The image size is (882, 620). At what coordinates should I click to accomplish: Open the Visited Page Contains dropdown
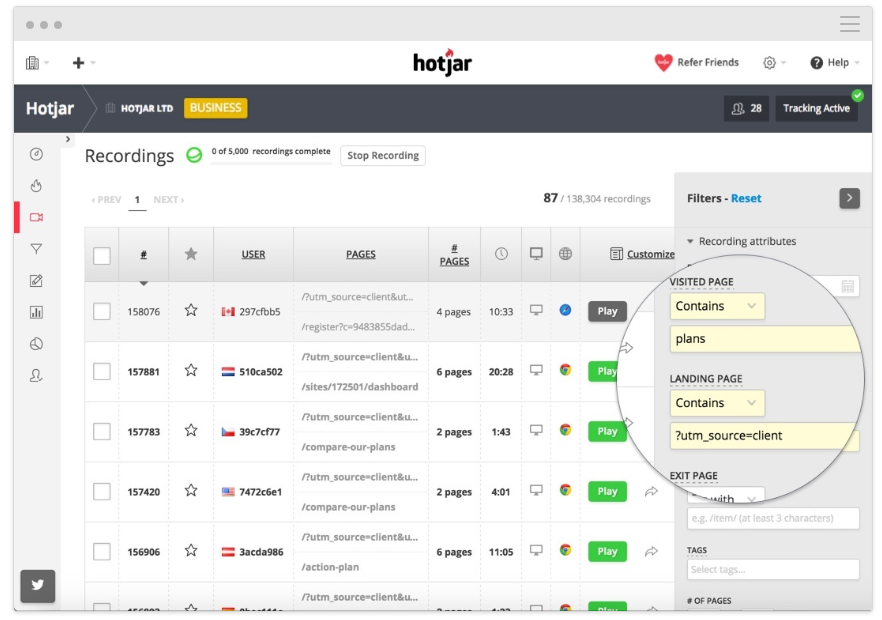pos(717,306)
